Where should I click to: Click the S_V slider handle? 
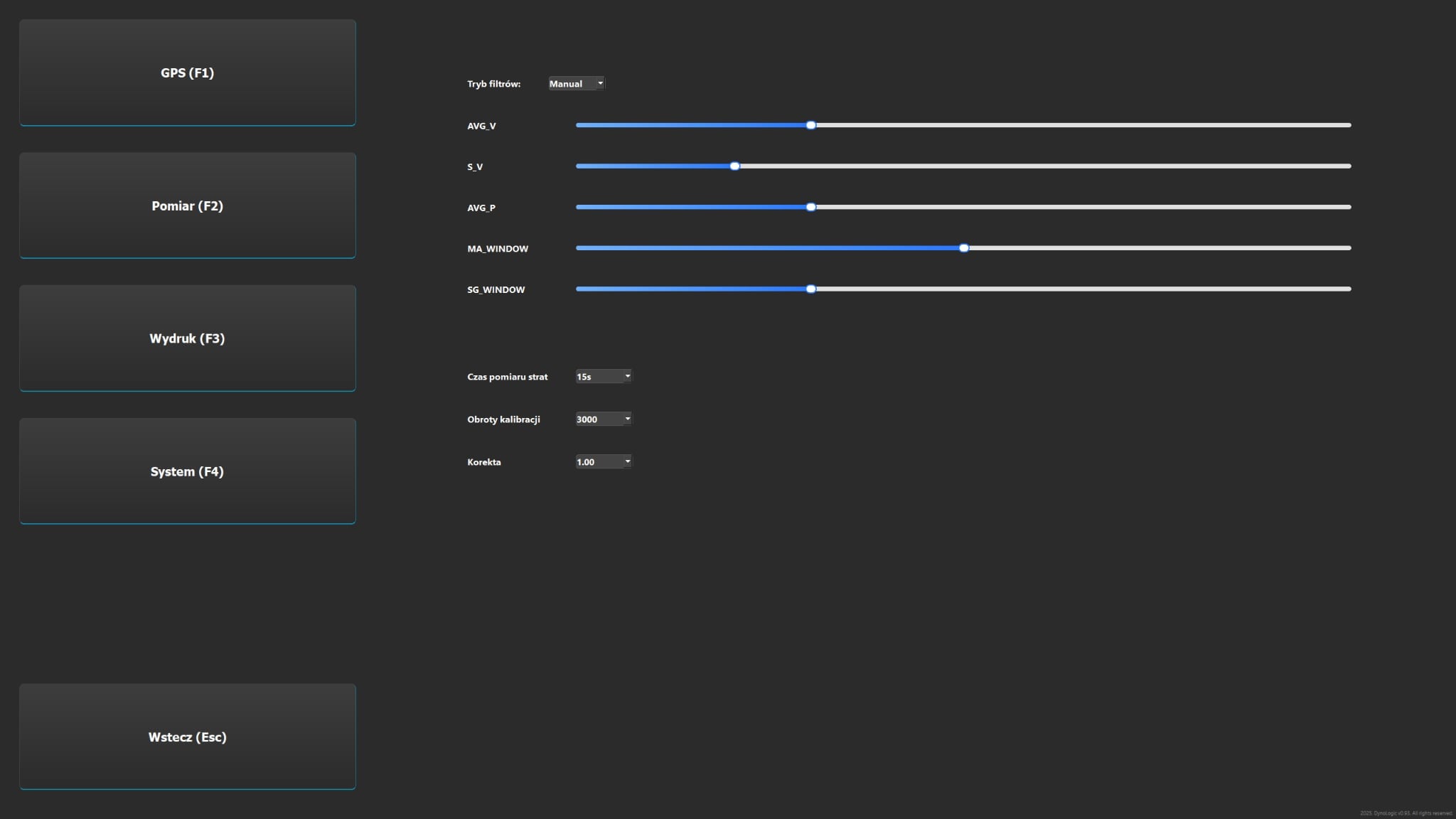click(735, 166)
